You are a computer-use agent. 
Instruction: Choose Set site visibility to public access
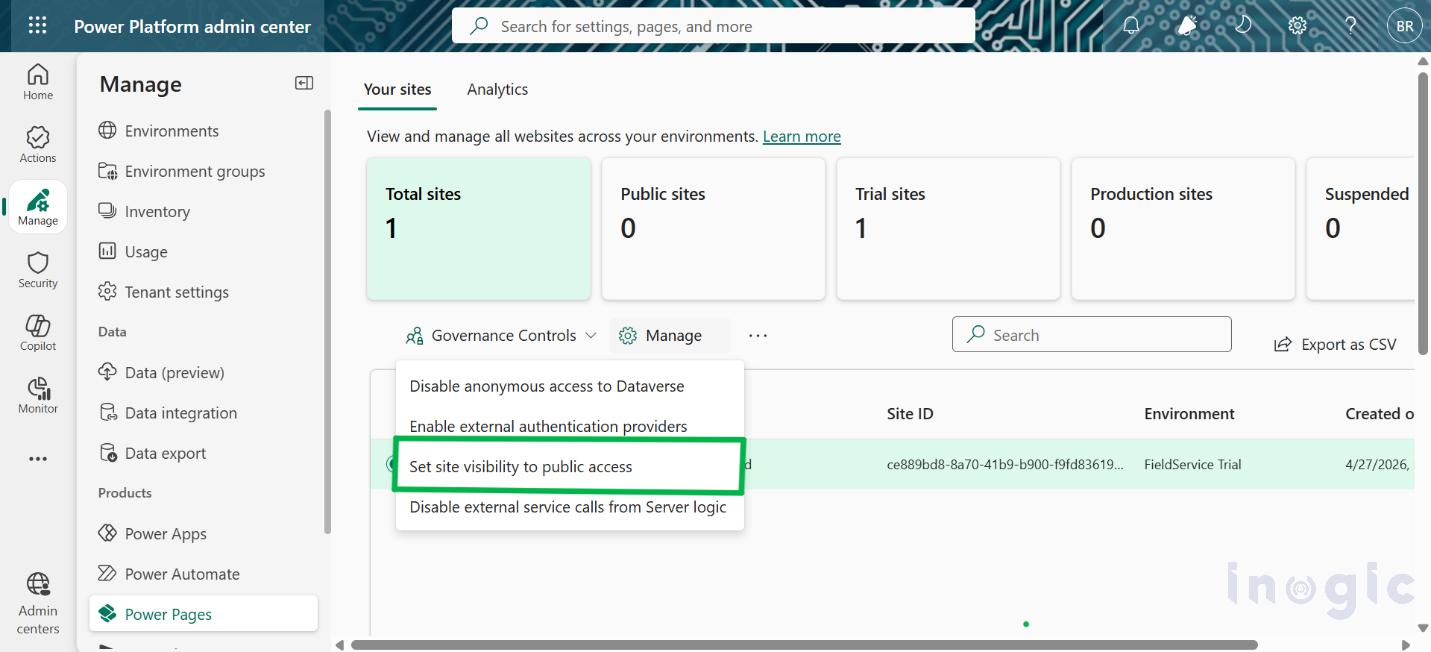(x=570, y=466)
